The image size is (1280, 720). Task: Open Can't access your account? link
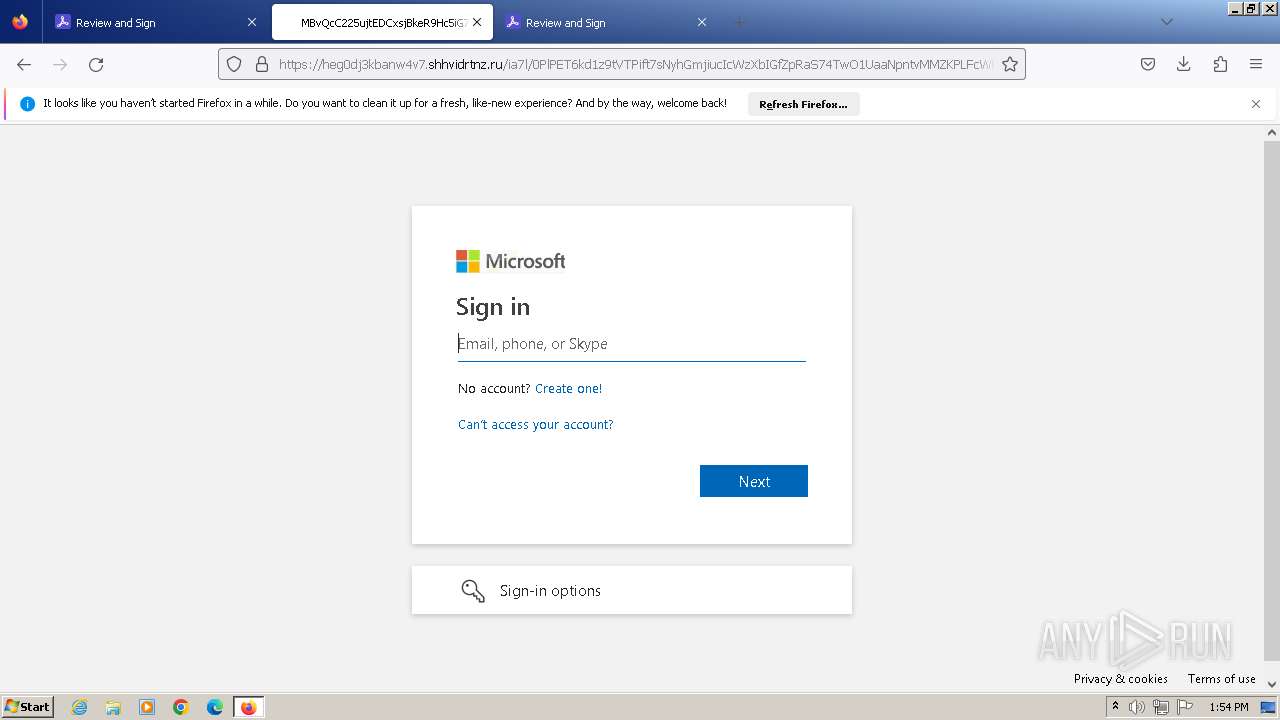pos(535,425)
